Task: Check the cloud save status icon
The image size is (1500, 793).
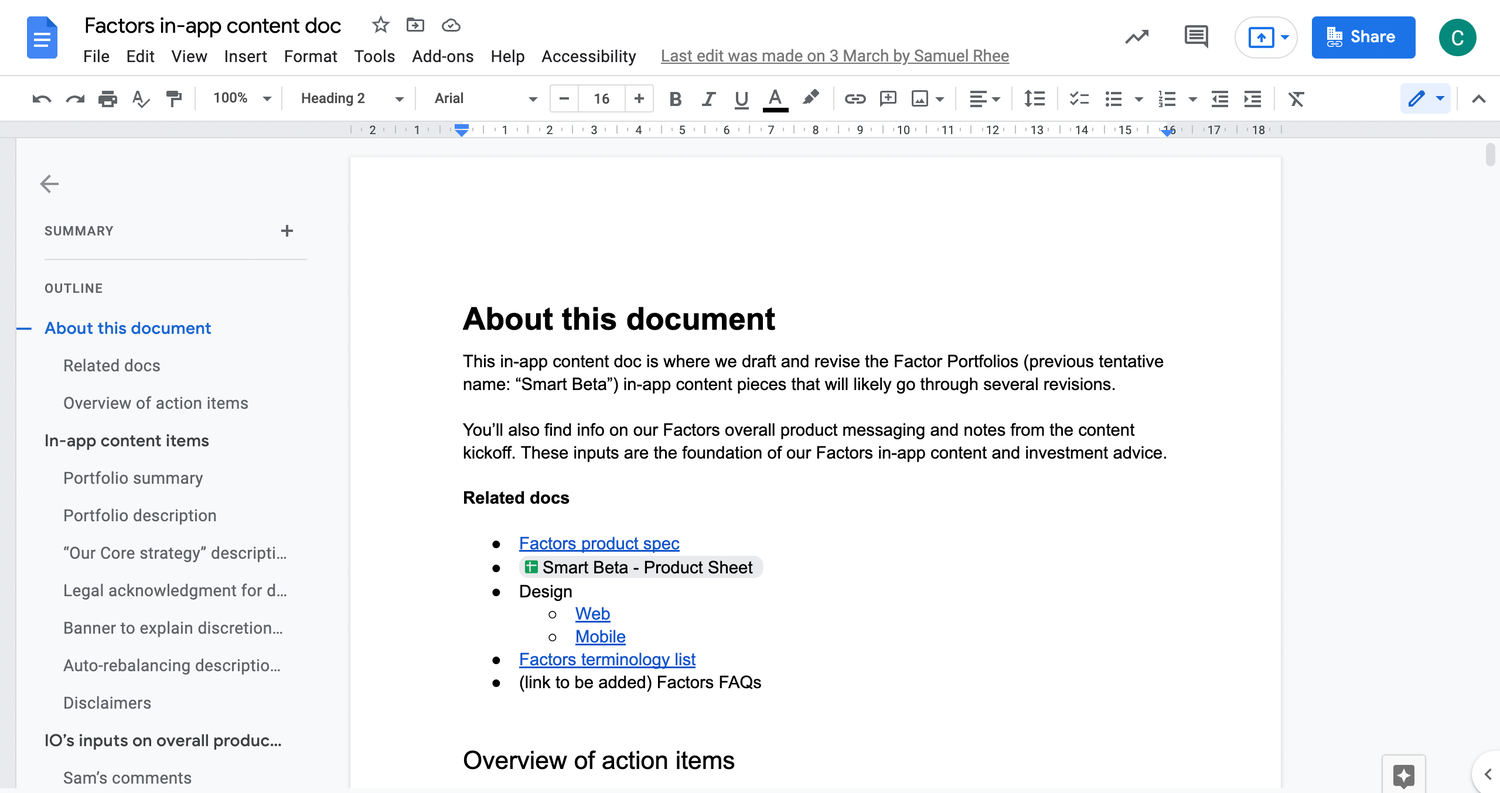Action: pyautogui.click(x=451, y=25)
